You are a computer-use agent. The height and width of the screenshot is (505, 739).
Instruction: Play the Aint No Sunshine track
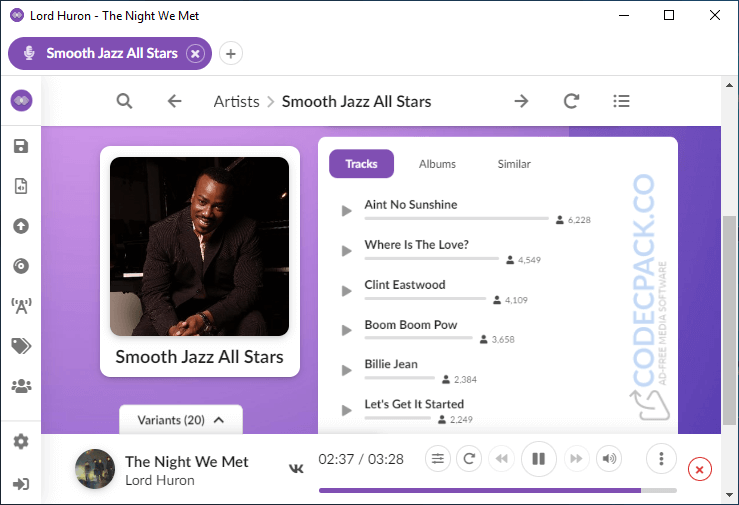click(x=346, y=211)
